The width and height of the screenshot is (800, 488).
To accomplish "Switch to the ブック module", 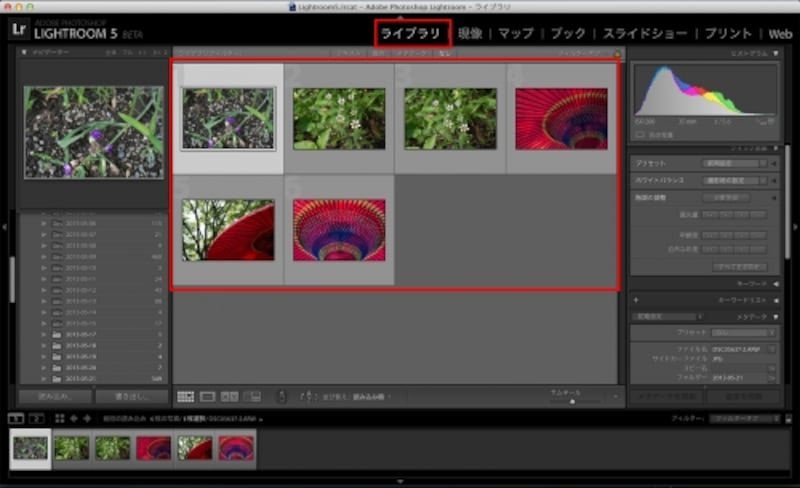I will [568, 34].
